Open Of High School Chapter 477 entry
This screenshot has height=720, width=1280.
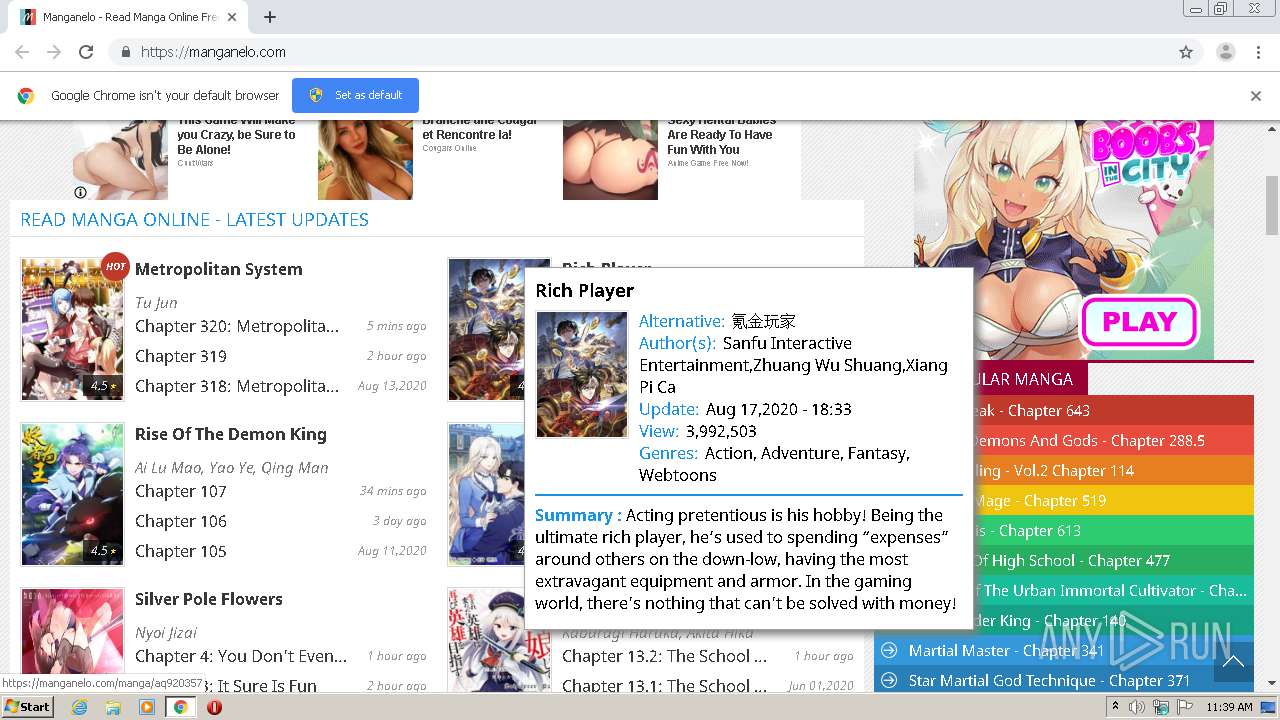(x=1113, y=561)
